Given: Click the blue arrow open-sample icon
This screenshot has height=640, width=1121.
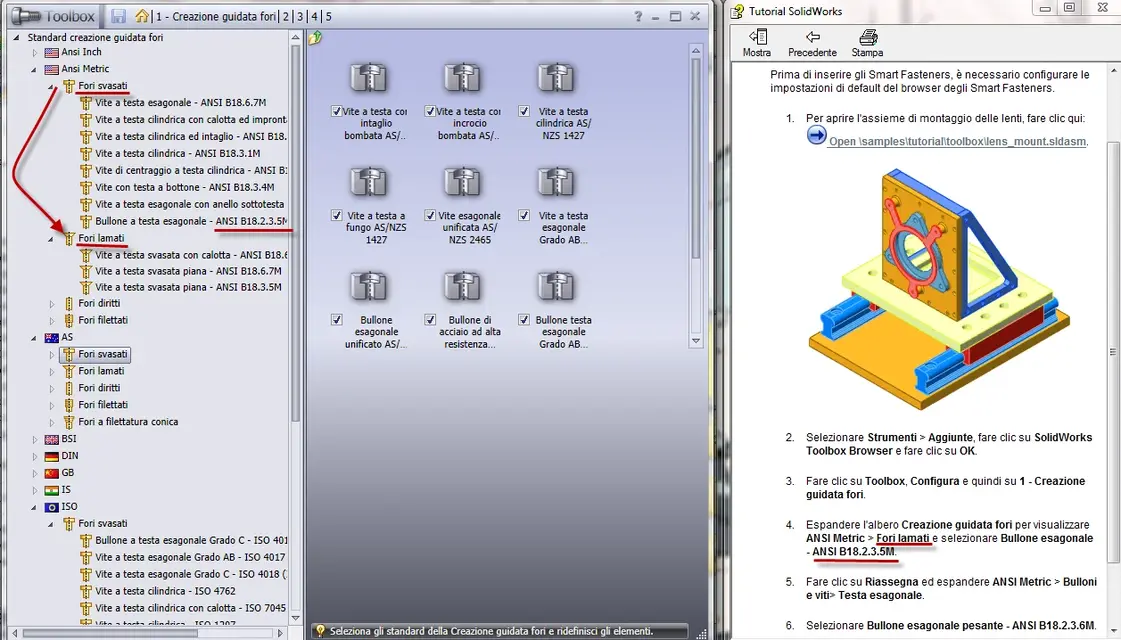Looking at the screenshot, I should click(x=816, y=135).
